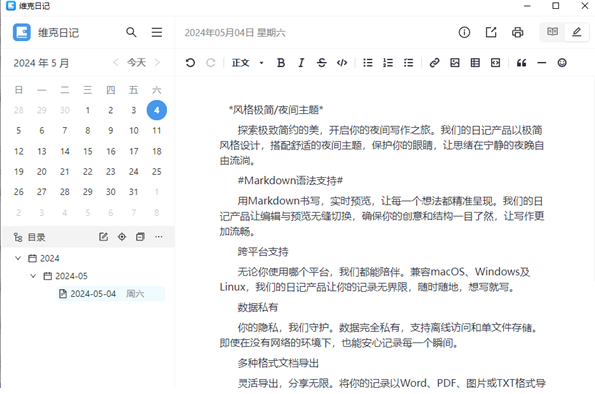
Task: Go to next month in calendar
Action: click(x=157, y=62)
